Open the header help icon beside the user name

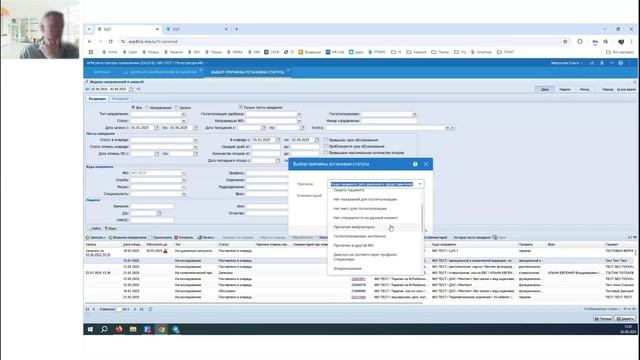621,63
